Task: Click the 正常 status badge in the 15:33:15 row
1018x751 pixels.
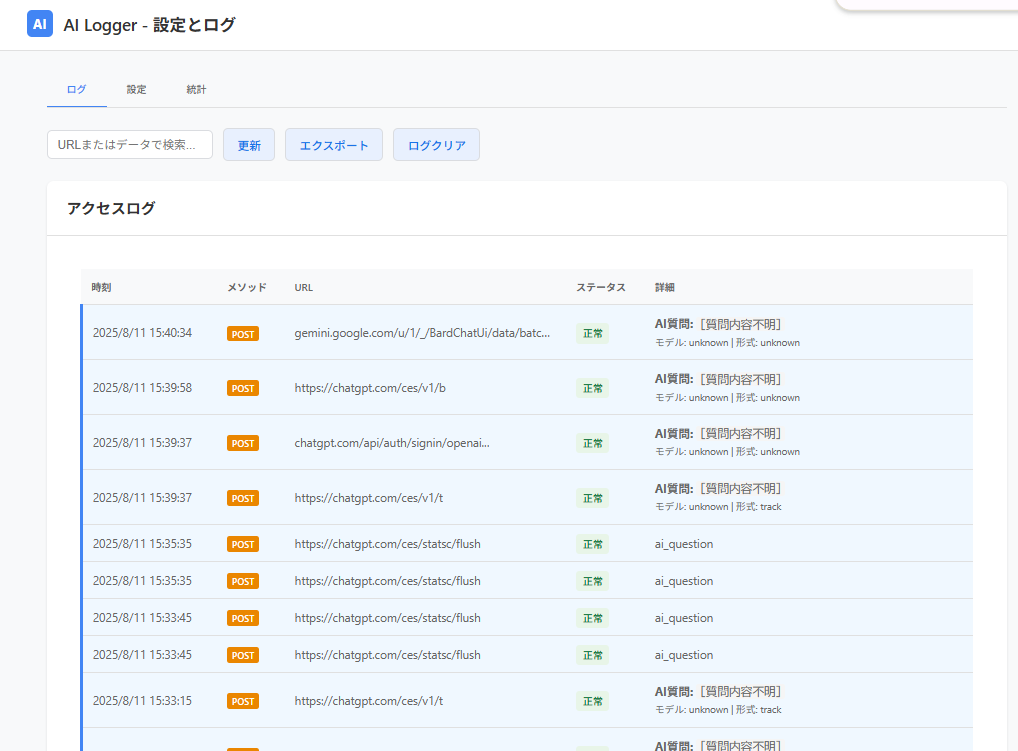Action: tap(592, 702)
